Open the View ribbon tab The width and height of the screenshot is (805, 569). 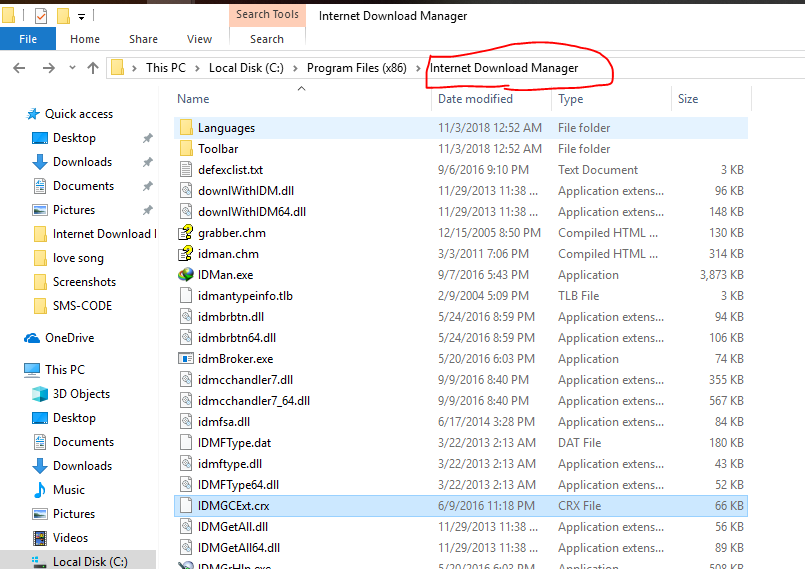(x=199, y=39)
